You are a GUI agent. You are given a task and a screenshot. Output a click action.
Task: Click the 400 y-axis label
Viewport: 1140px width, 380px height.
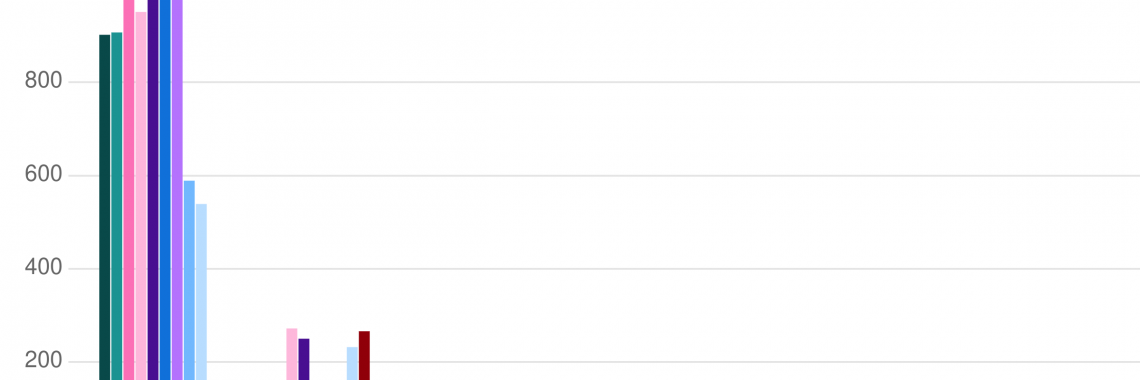[x=43, y=268]
